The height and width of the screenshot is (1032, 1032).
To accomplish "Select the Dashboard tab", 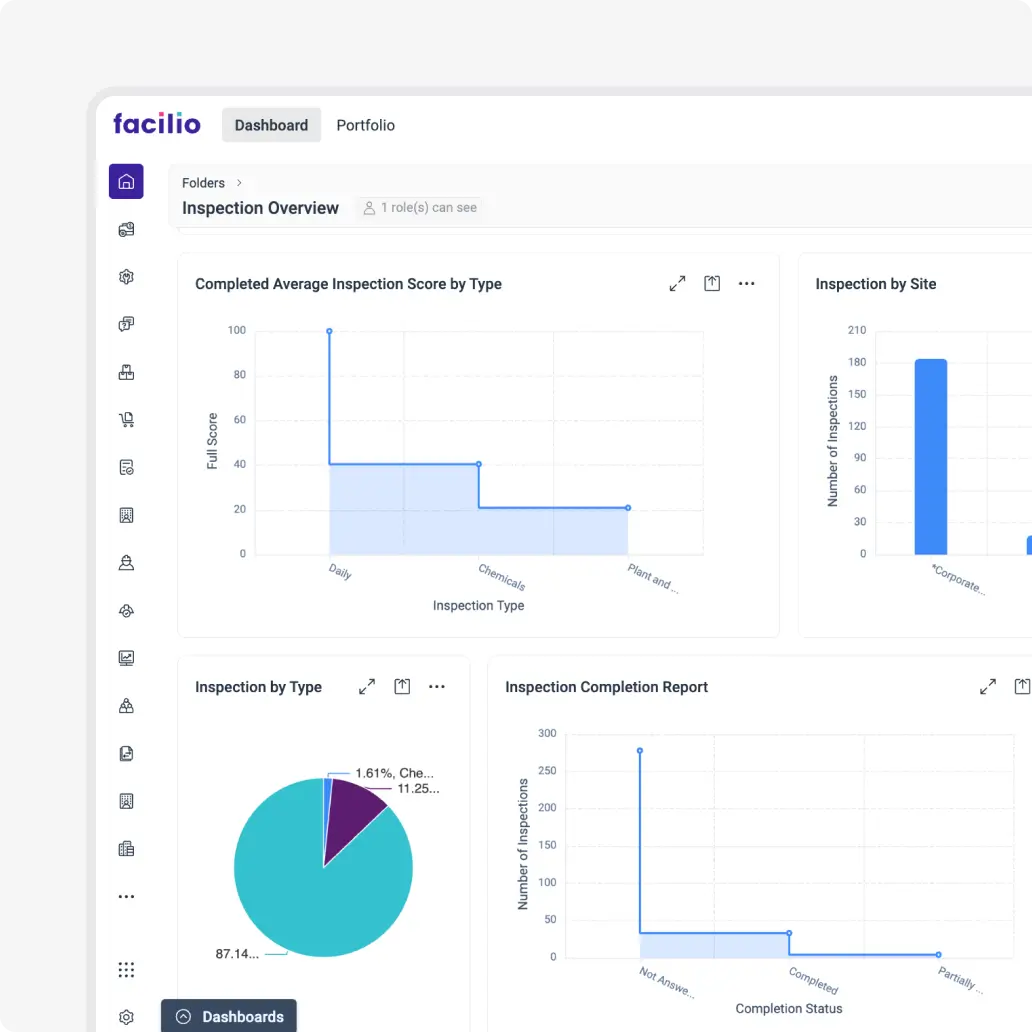I will 271,125.
